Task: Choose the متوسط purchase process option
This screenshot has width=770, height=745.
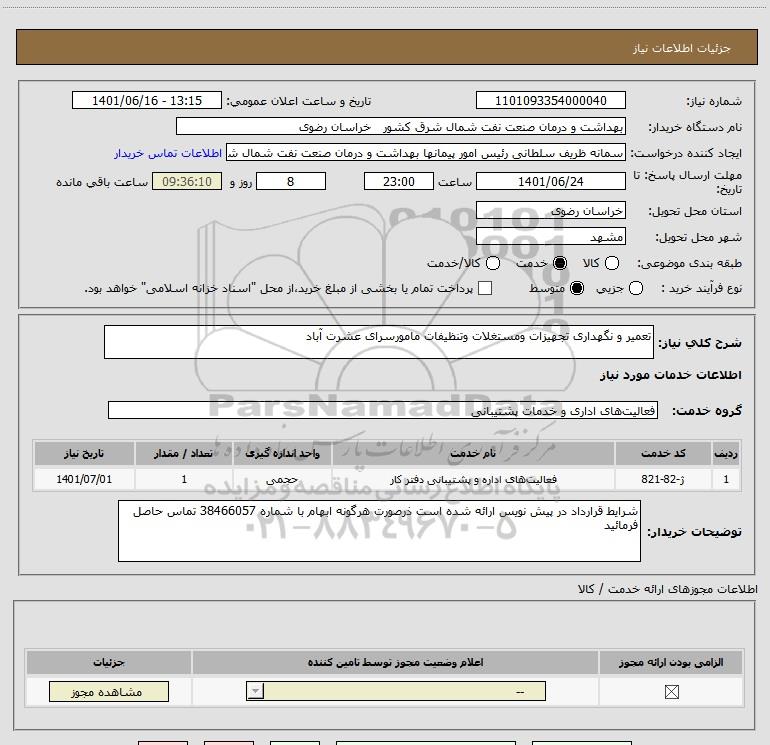Action: coord(577,288)
